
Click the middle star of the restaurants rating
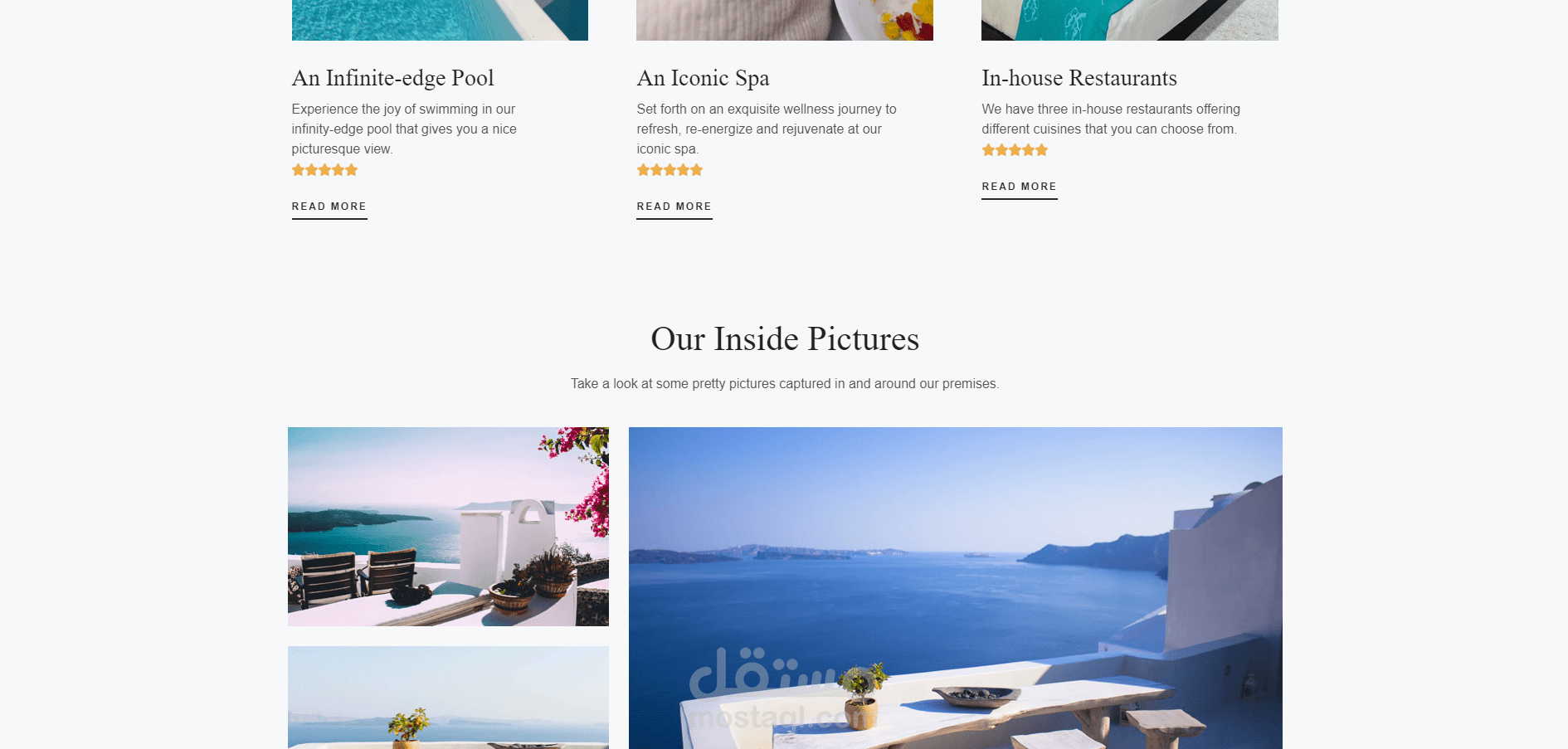coord(1015,150)
